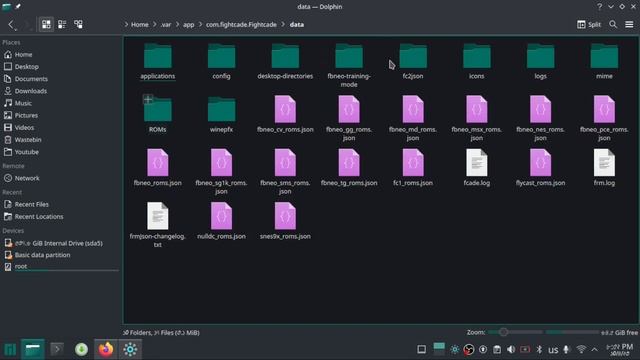Select fbneo_gg_roms.json file
Image resolution: width=640 pixels, height=360 pixels.
(x=349, y=118)
